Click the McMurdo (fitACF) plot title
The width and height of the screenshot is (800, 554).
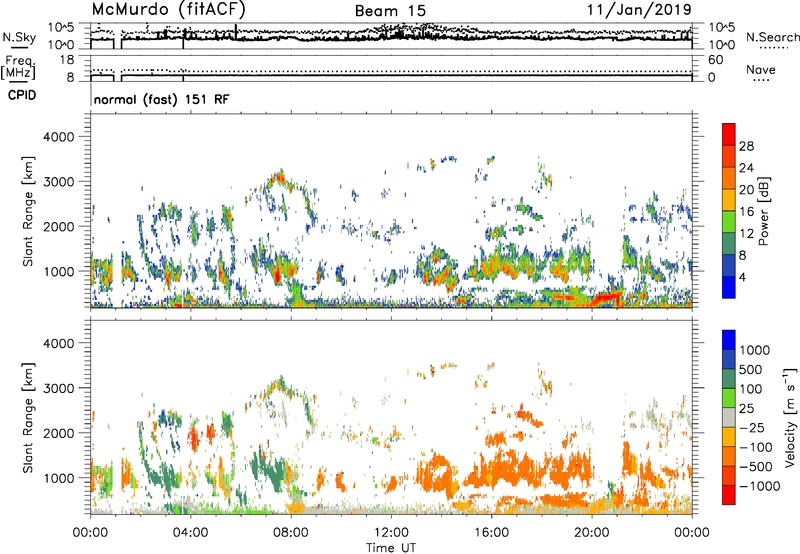168,10
